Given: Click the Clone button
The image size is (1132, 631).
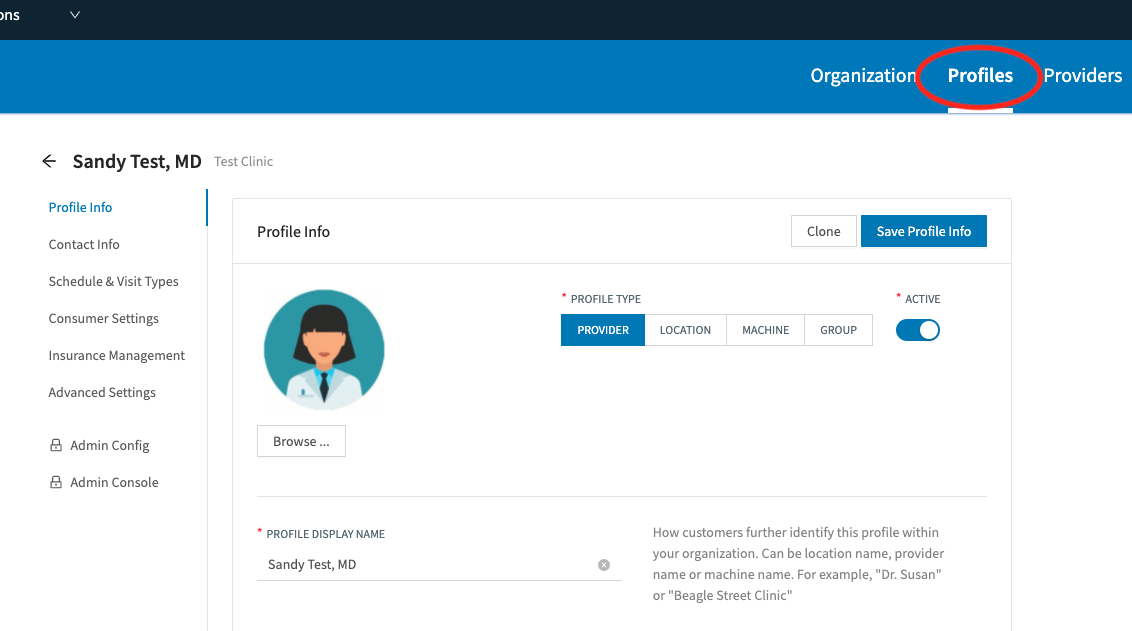Looking at the screenshot, I should click(824, 231).
